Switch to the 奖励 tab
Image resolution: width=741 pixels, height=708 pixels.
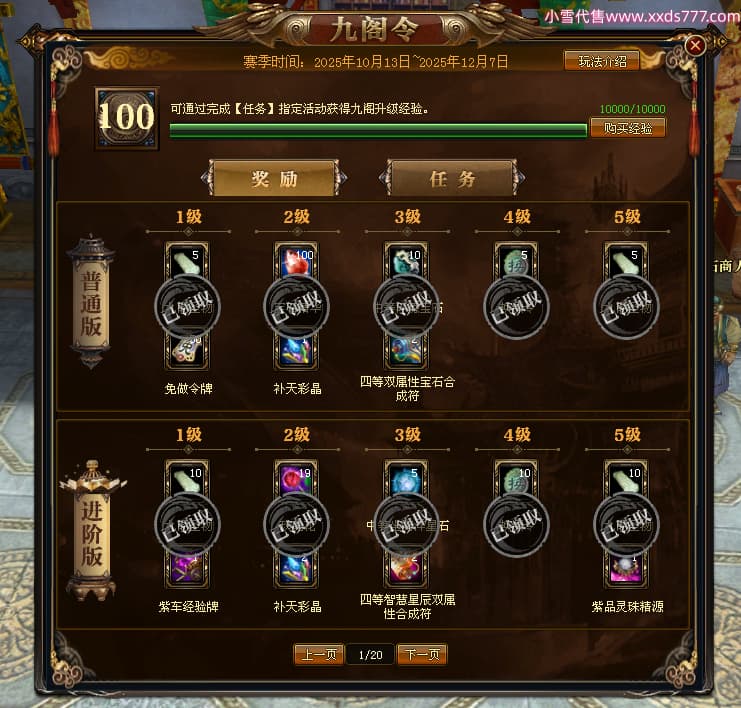click(x=274, y=178)
